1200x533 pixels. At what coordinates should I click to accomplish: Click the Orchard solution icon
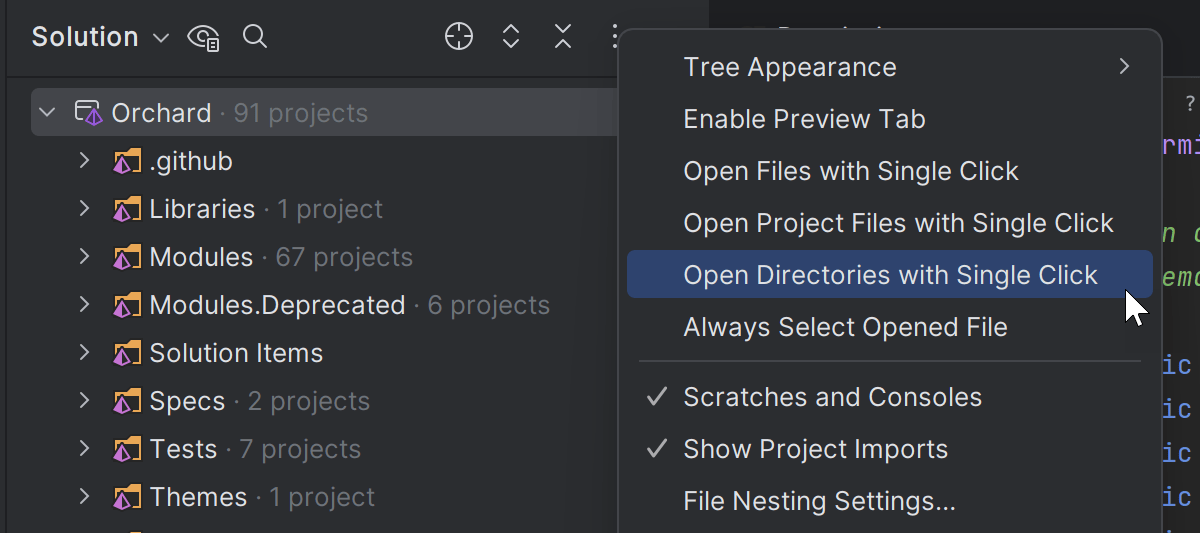point(89,113)
